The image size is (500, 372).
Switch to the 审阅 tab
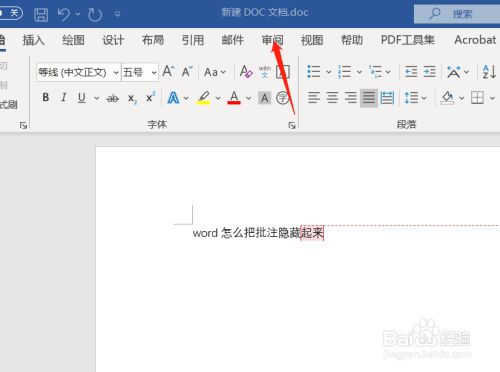(272, 40)
